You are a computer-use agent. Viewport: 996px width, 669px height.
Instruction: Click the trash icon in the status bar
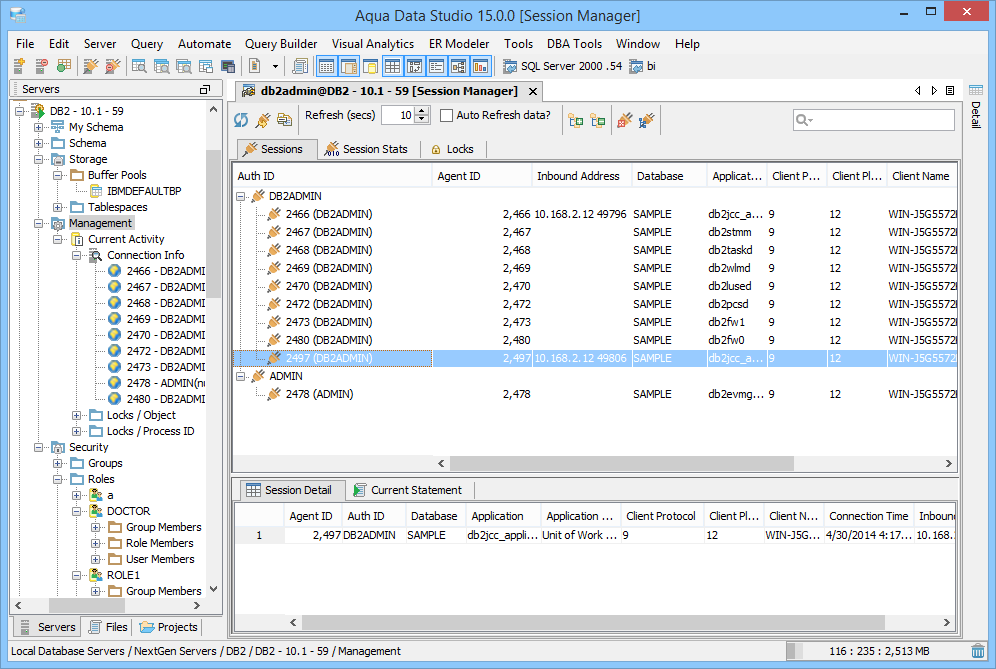click(977, 650)
